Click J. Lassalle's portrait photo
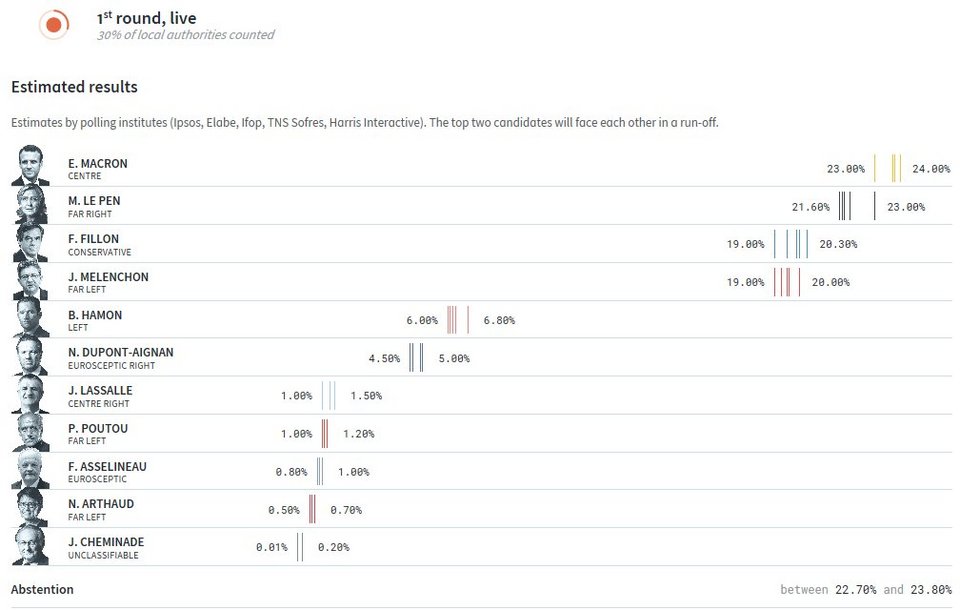Screen dimensions: 960x610 (x=31, y=394)
